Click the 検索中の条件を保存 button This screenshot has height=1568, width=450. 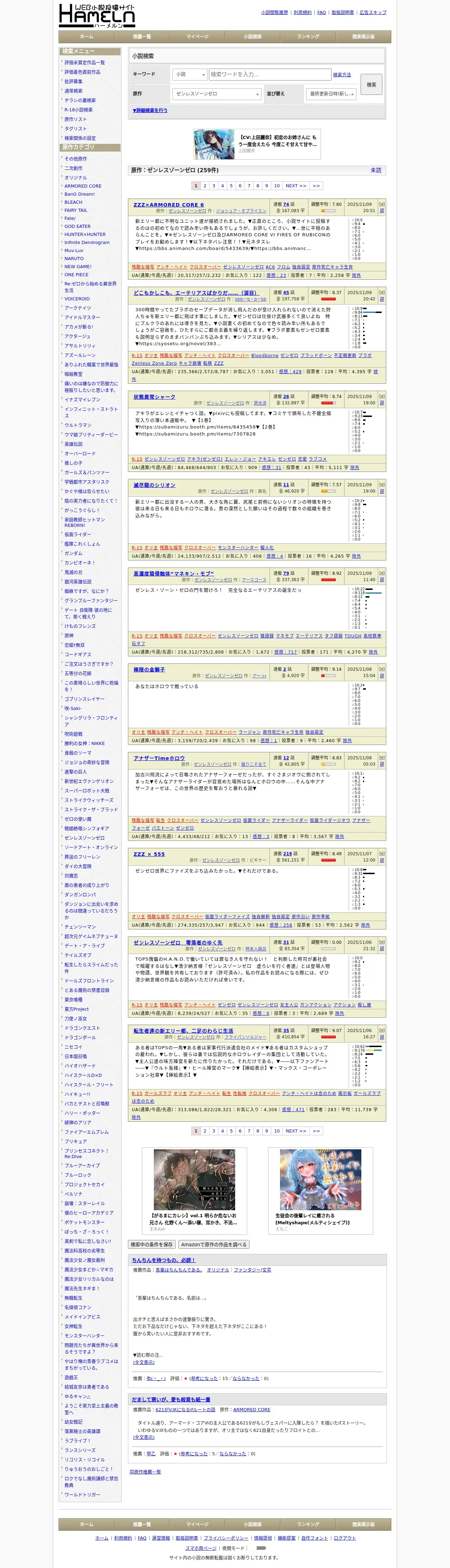(x=152, y=1245)
